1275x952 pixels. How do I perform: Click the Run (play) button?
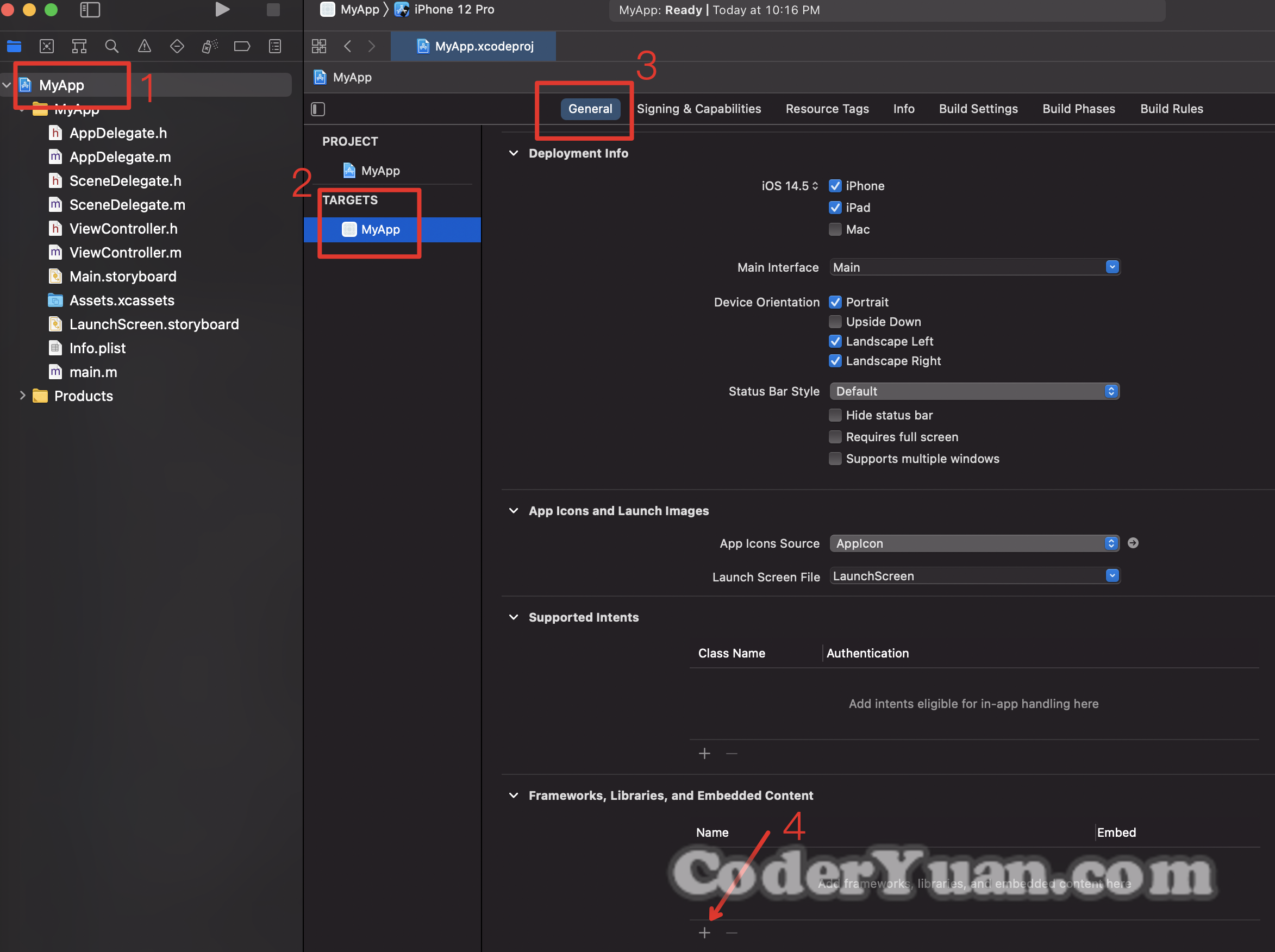pos(222,9)
